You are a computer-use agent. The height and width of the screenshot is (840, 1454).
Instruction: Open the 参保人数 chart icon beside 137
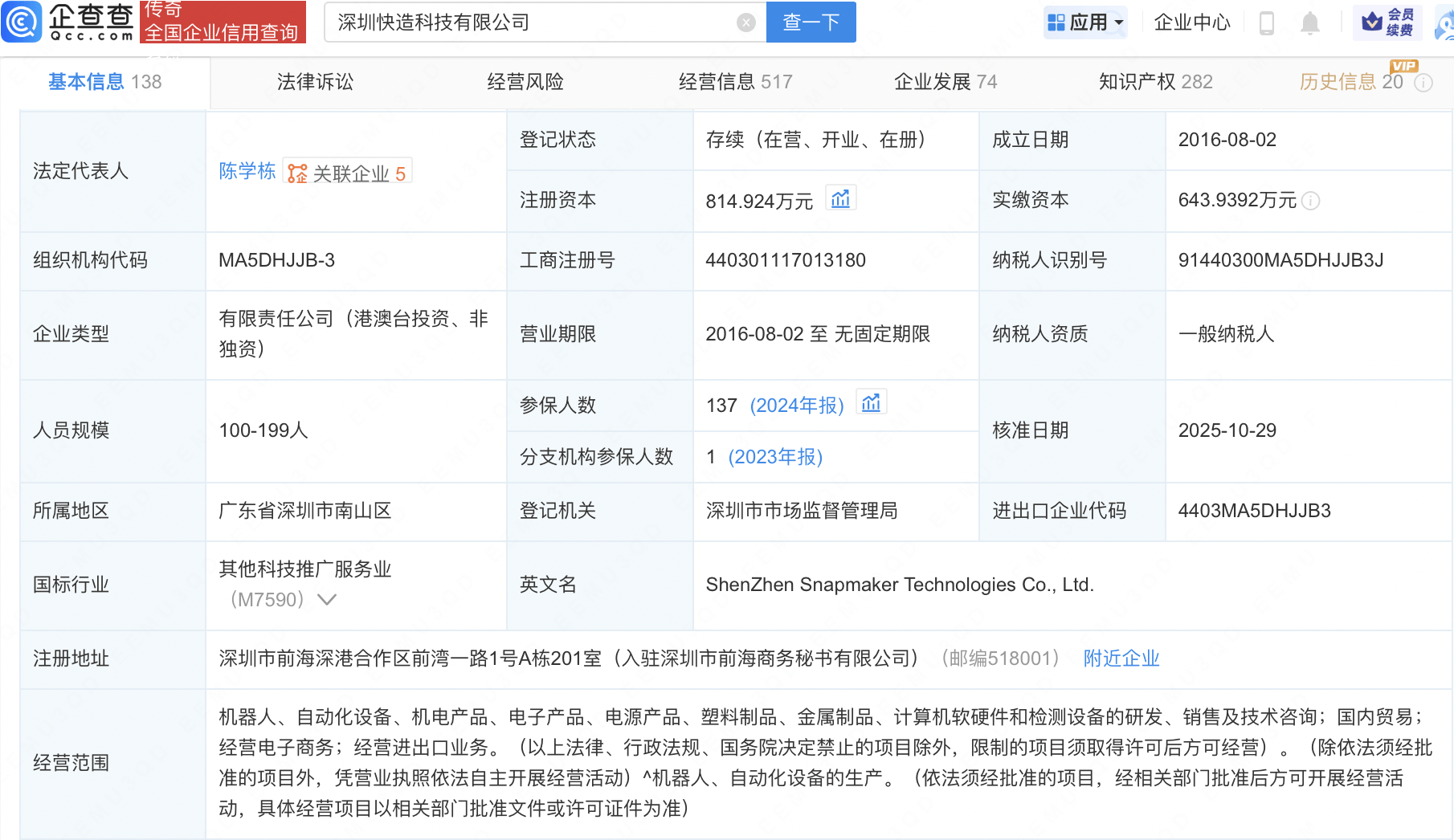(872, 402)
